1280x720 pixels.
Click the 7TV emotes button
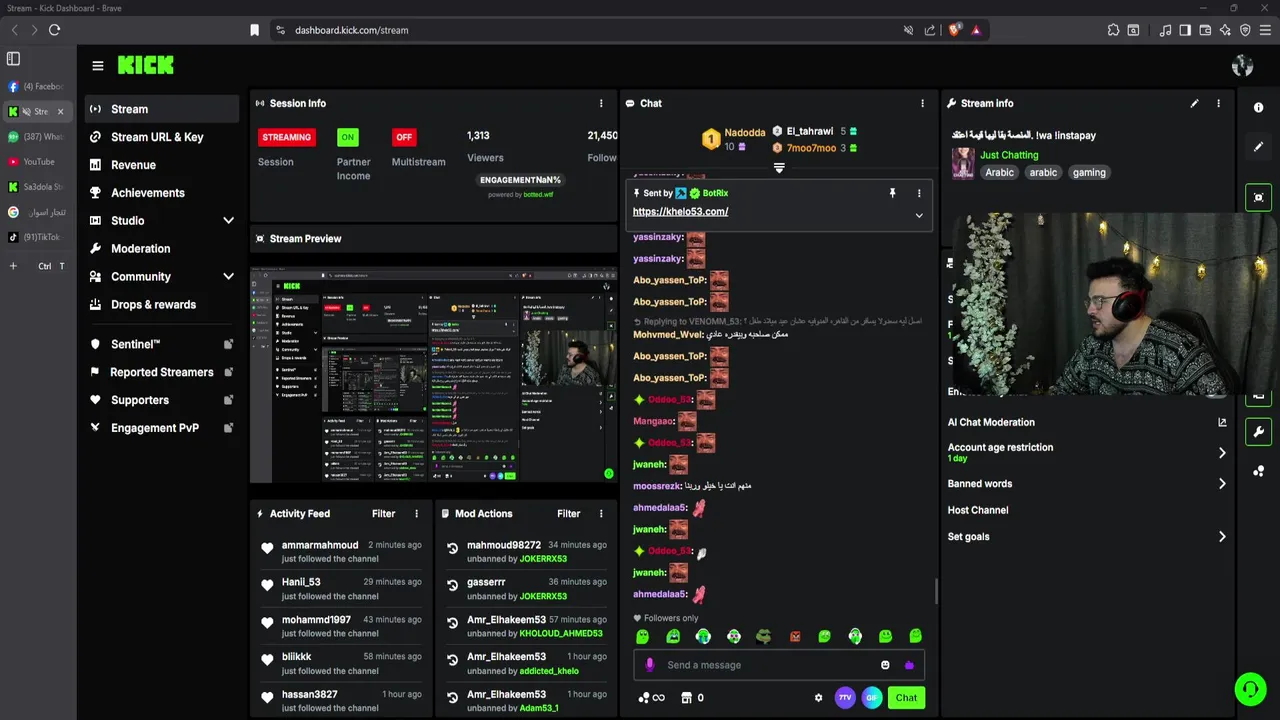click(x=845, y=698)
